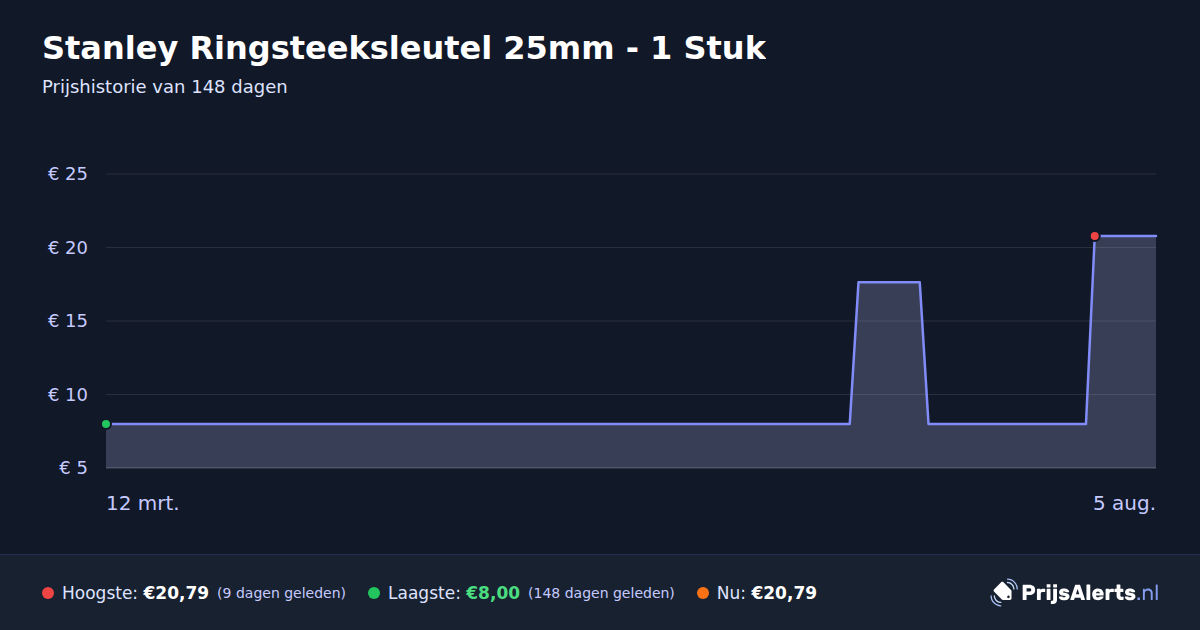Click the 5 aug. end date label

(1124, 503)
